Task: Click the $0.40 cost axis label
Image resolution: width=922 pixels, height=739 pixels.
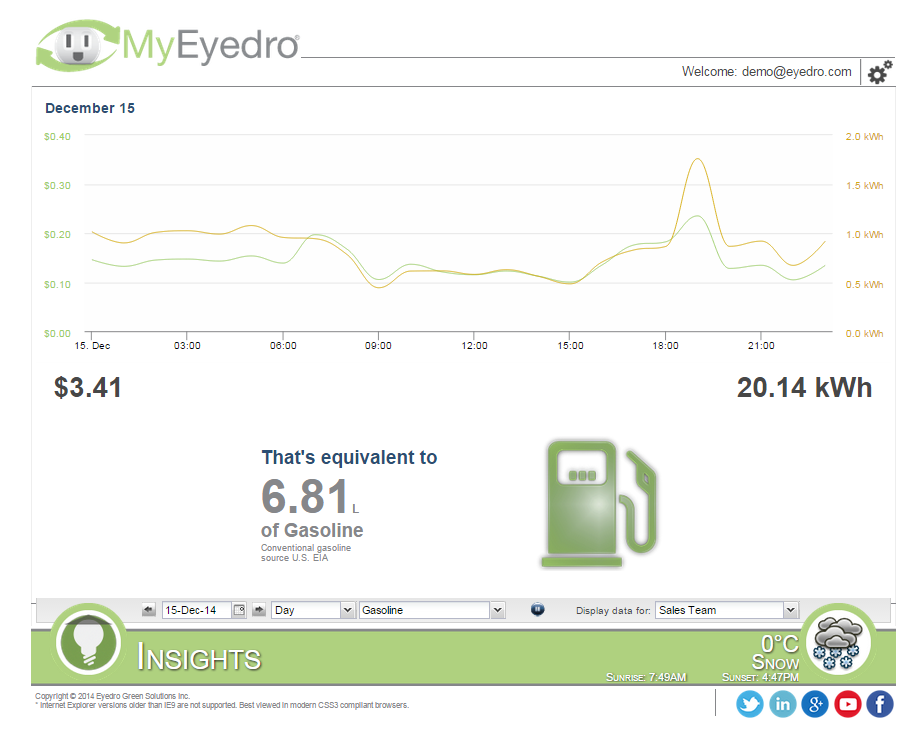Action: pyautogui.click(x=57, y=136)
